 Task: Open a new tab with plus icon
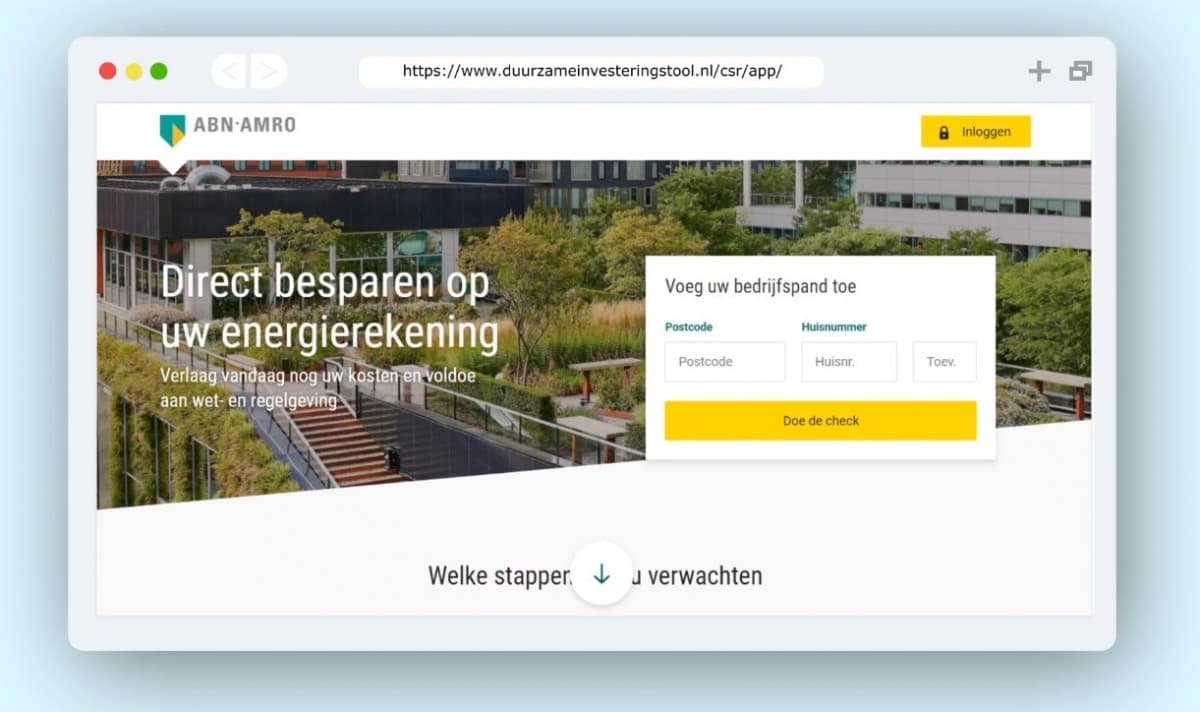click(1040, 71)
